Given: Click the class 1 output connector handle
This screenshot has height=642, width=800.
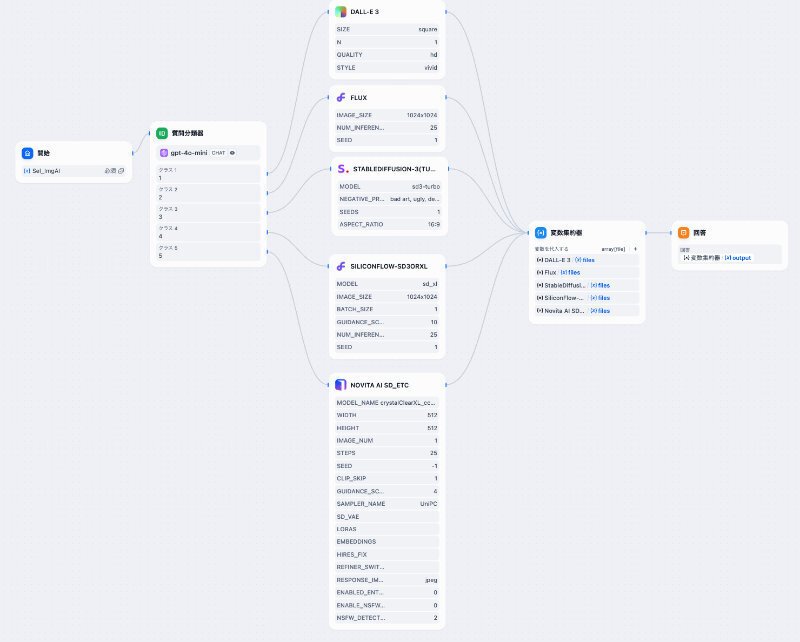Looking at the screenshot, I should click(267, 174).
